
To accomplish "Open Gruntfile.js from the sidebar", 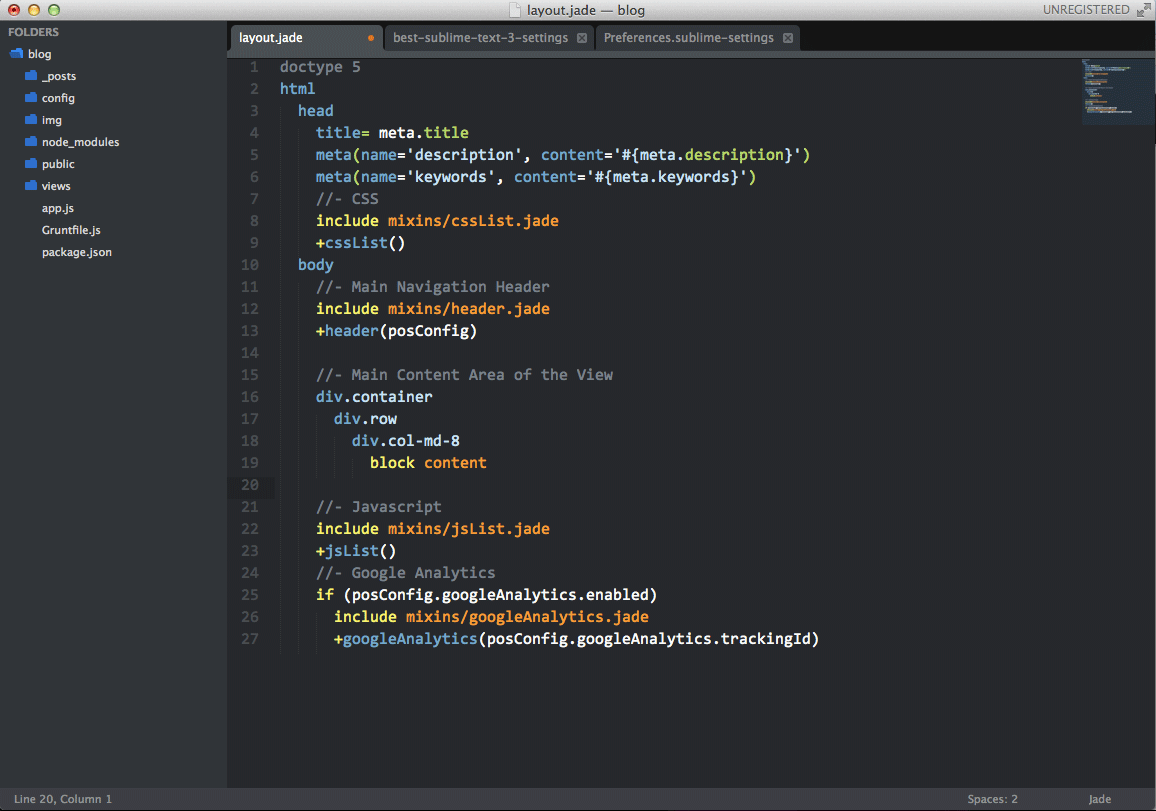I will [x=71, y=230].
